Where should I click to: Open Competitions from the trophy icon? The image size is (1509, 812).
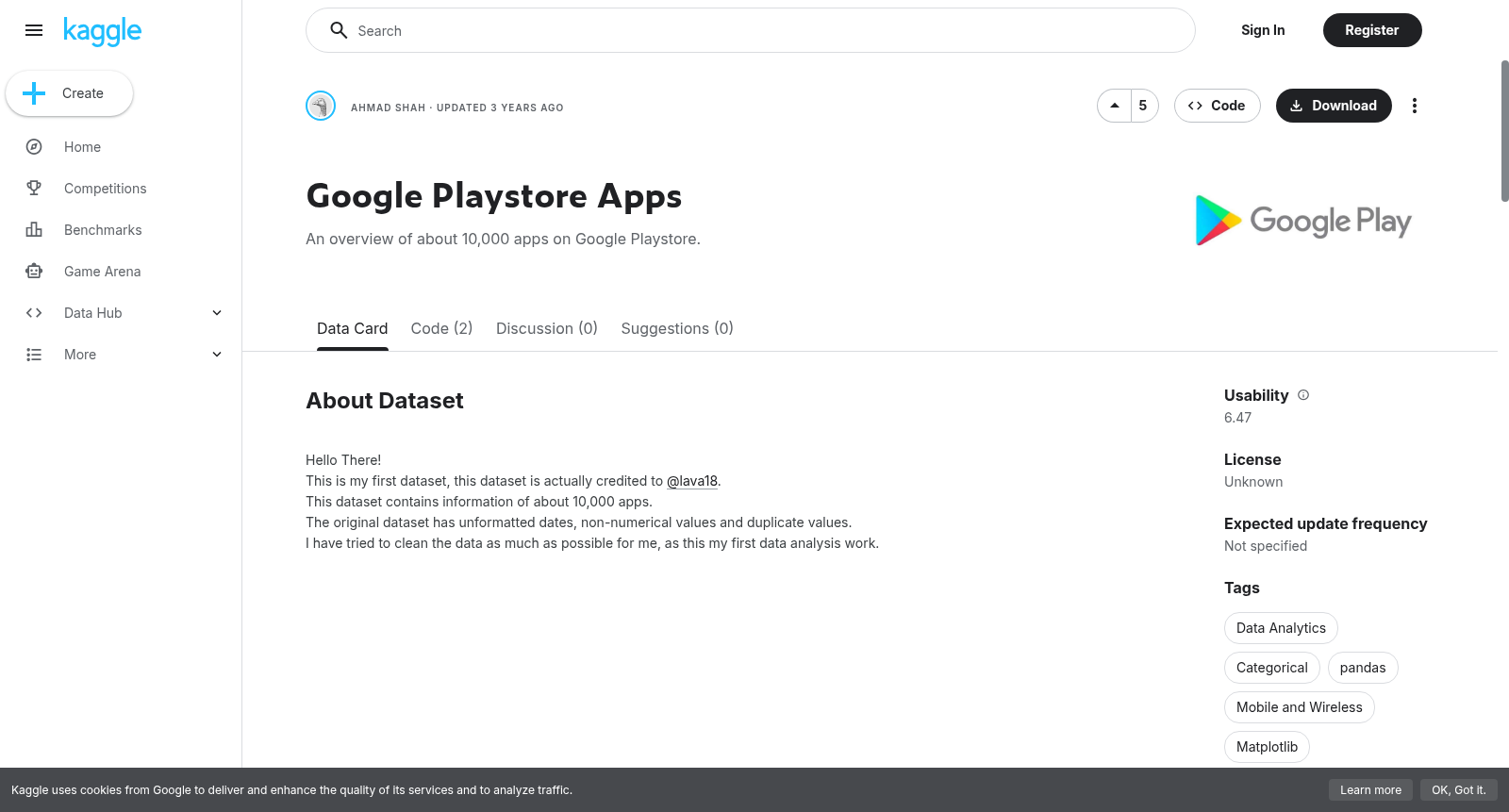(x=34, y=189)
